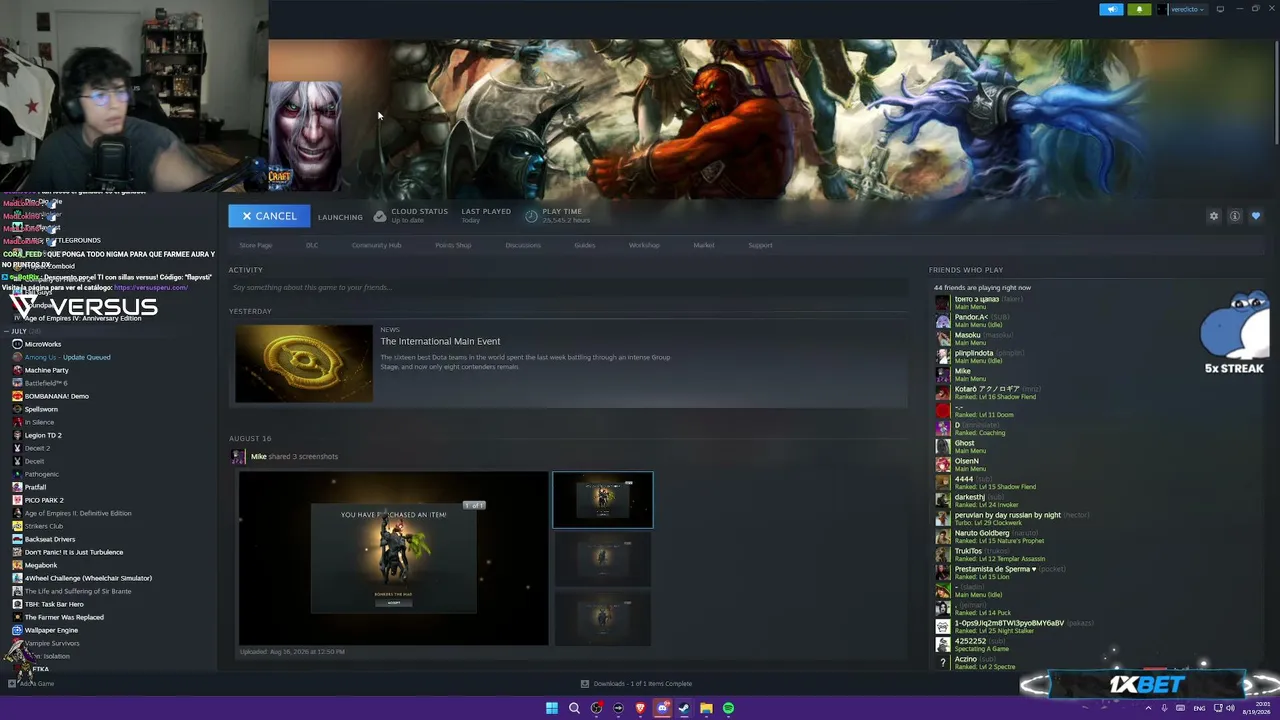Click the Pratfall game icon
The width and height of the screenshot is (1280, 720).
pyautogui.click(x=17, y=487)
